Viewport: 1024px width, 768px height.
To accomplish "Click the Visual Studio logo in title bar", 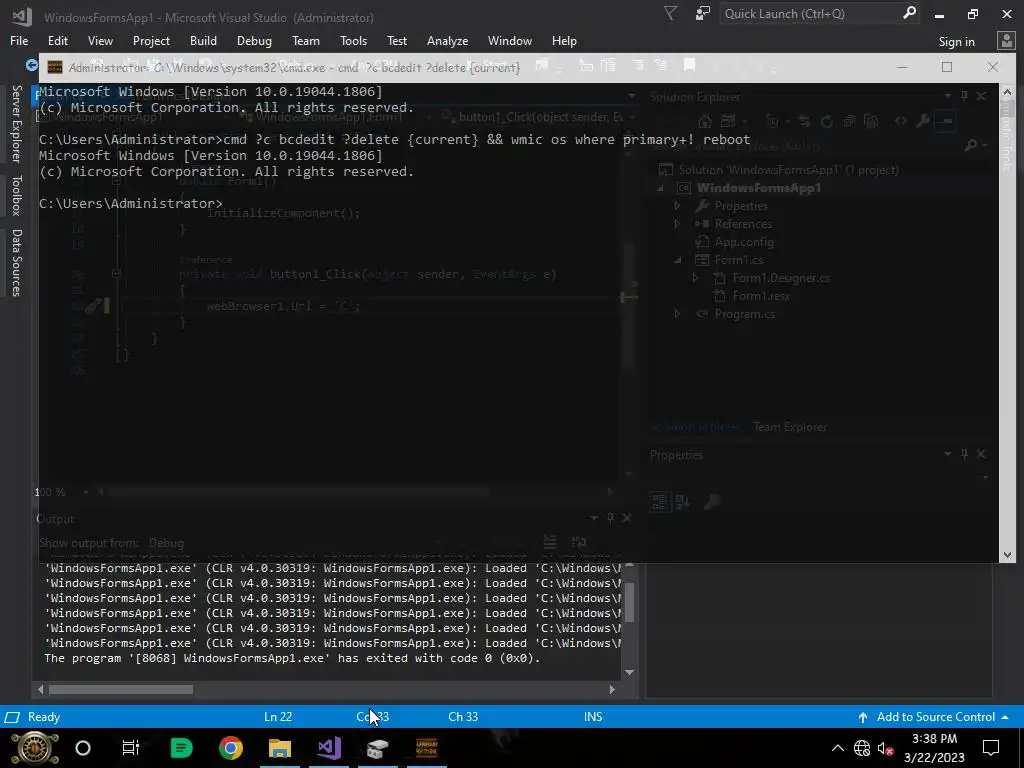I will point(22,16).
